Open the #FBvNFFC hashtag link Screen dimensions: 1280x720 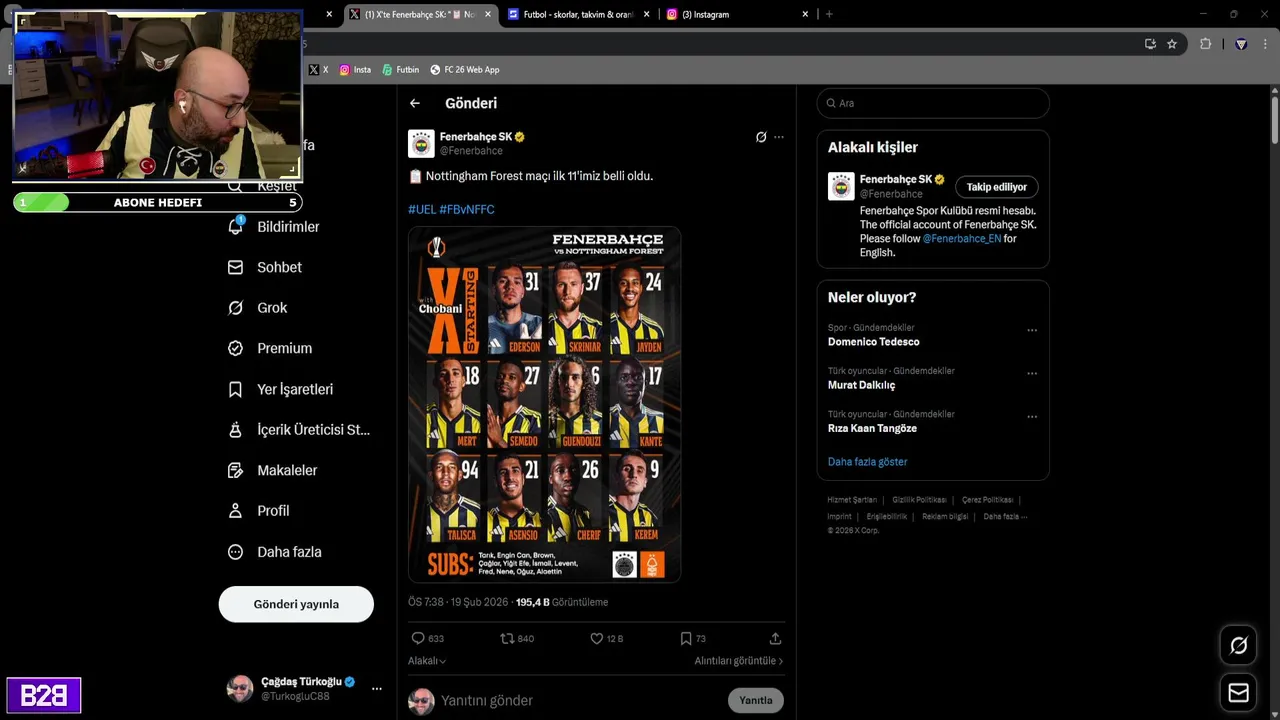(x=467, y=209)
